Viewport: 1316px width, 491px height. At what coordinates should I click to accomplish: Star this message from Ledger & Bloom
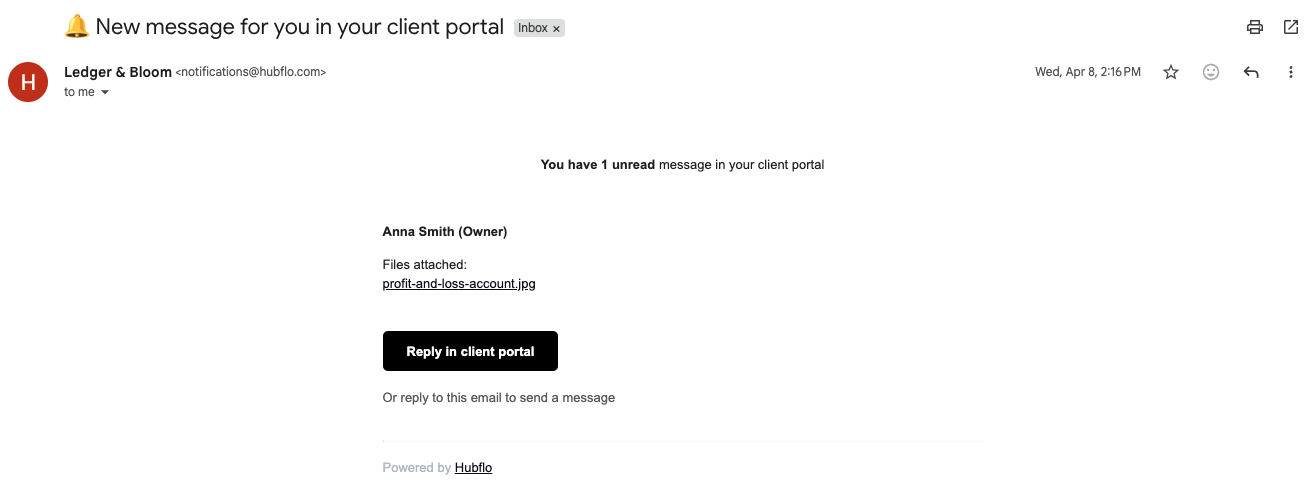[x=1171, y=72]
